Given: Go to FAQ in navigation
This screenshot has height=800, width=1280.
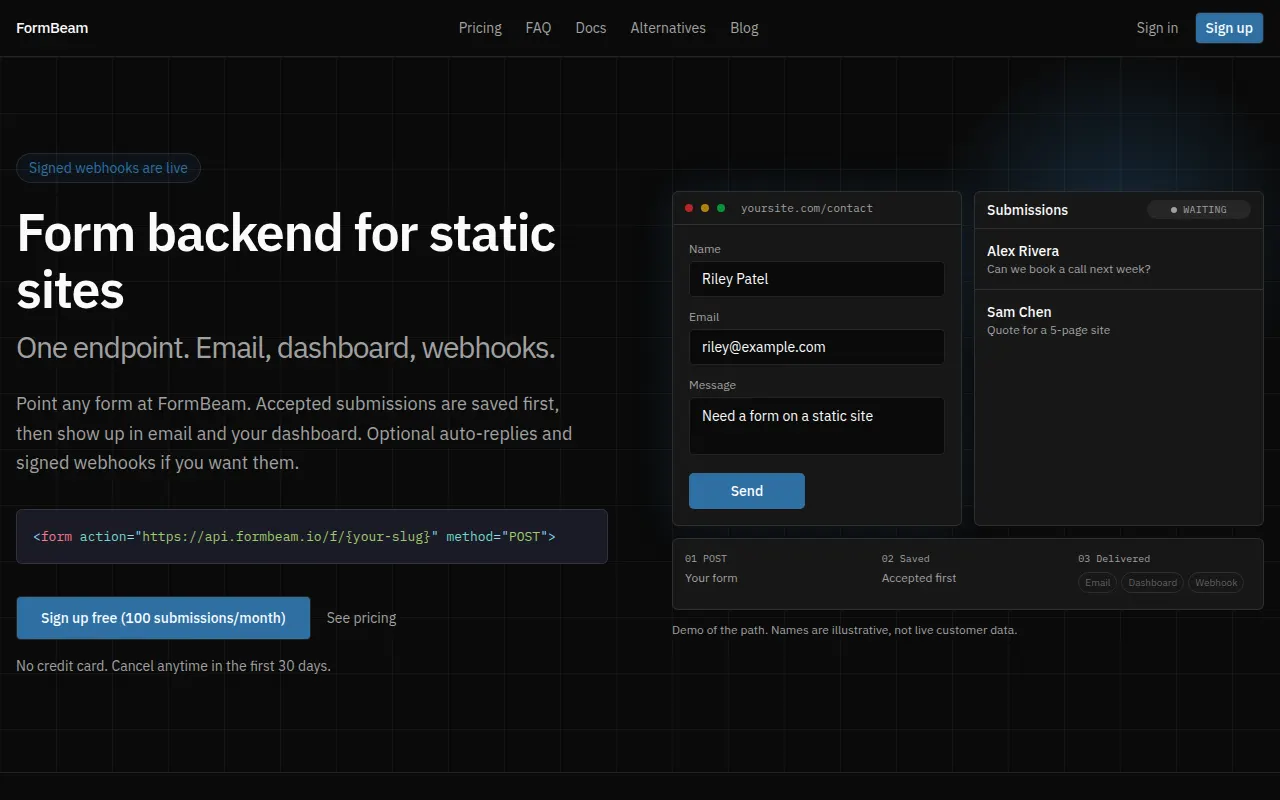Looking at the screenshot, I should pos(538,28).
